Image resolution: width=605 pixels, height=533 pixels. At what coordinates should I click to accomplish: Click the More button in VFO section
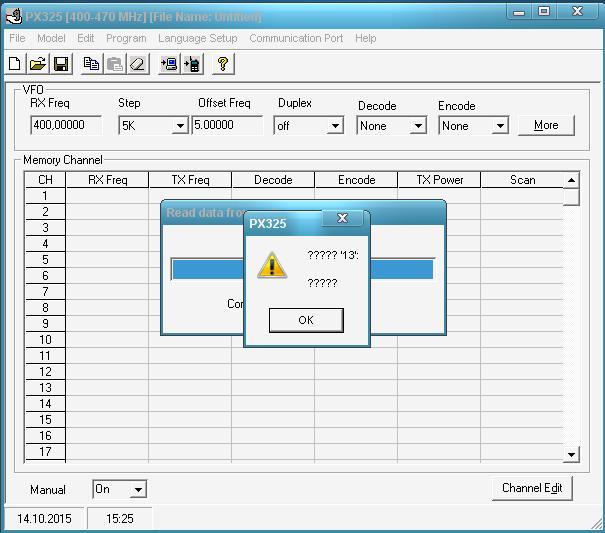[x=546, y=125]
